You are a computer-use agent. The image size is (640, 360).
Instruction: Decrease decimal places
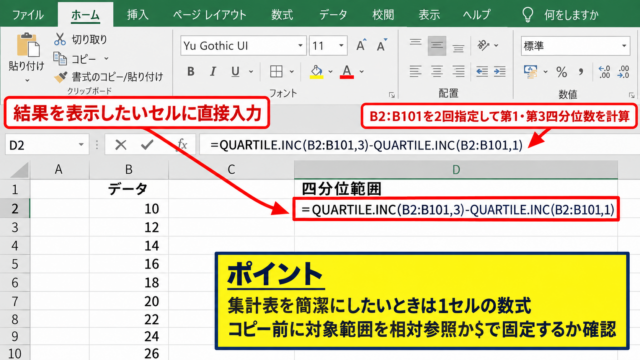point(624,72)
